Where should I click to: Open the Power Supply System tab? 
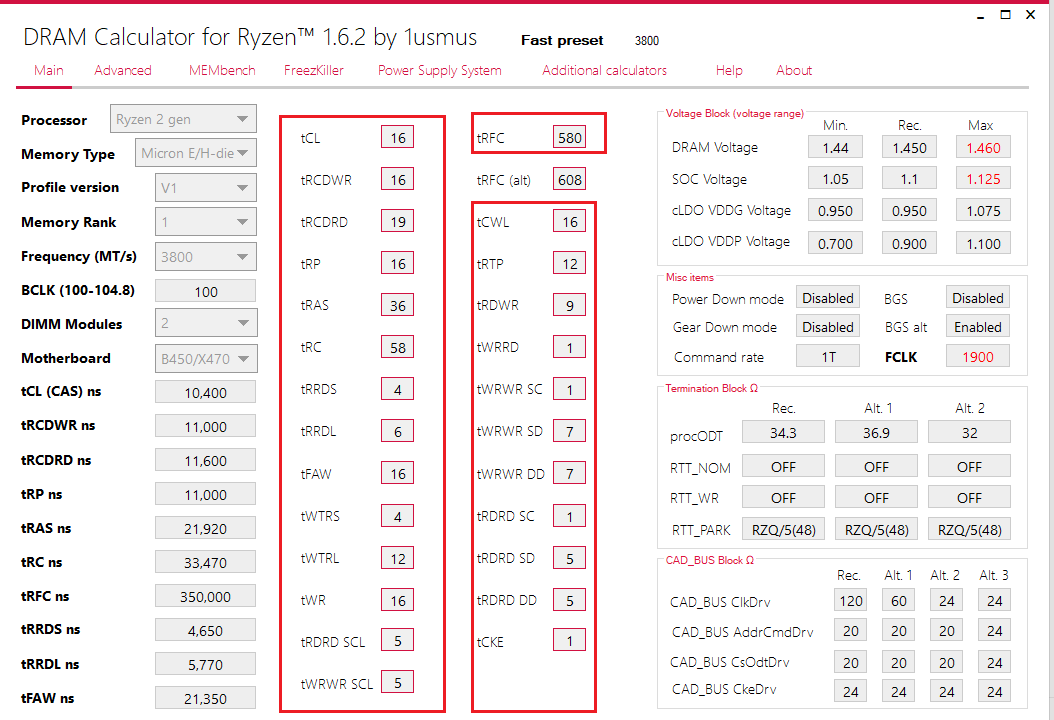click(x=440, y=71)
